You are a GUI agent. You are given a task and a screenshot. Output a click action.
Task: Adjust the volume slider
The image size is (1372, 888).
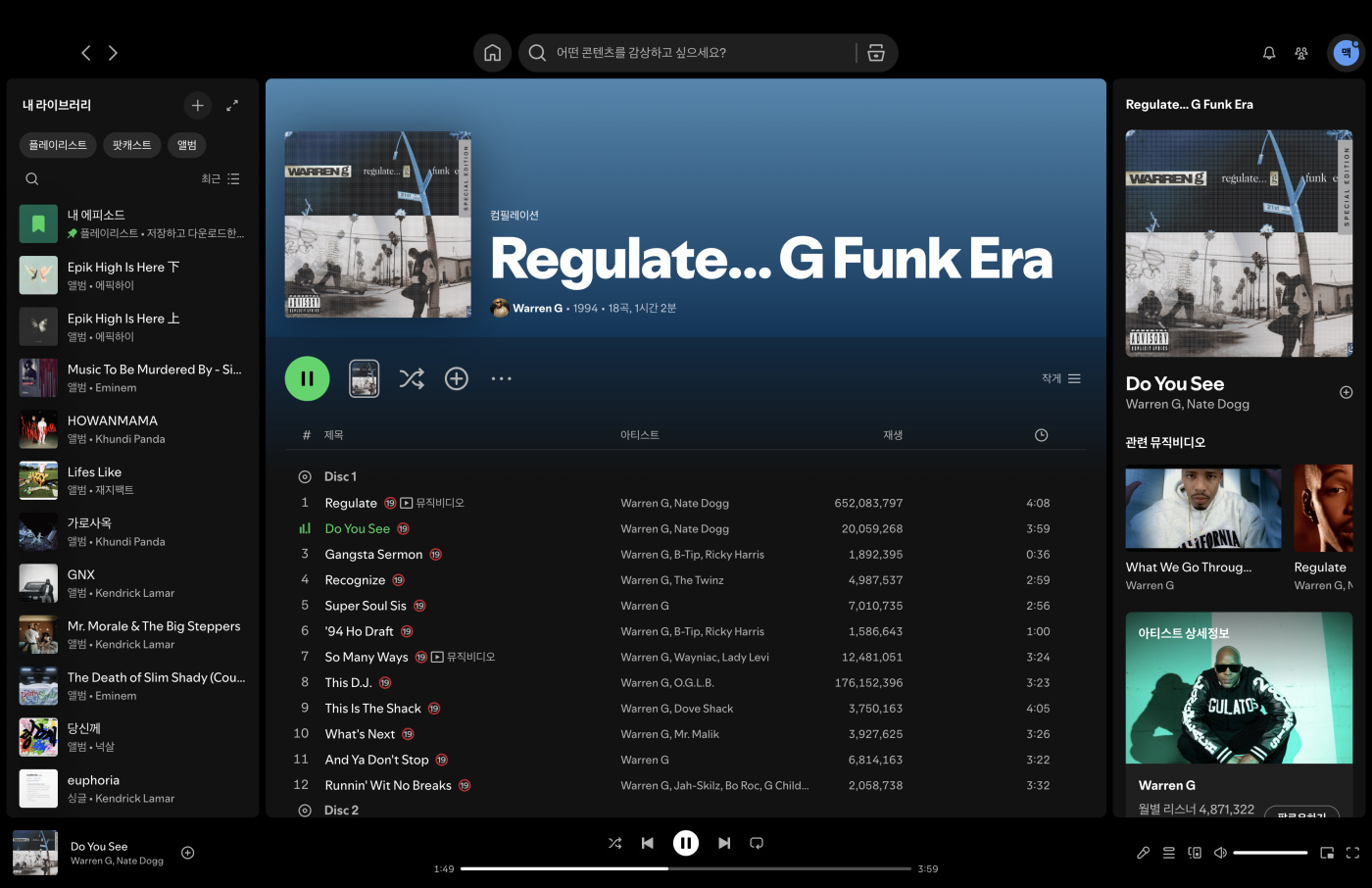(1270, 853)
